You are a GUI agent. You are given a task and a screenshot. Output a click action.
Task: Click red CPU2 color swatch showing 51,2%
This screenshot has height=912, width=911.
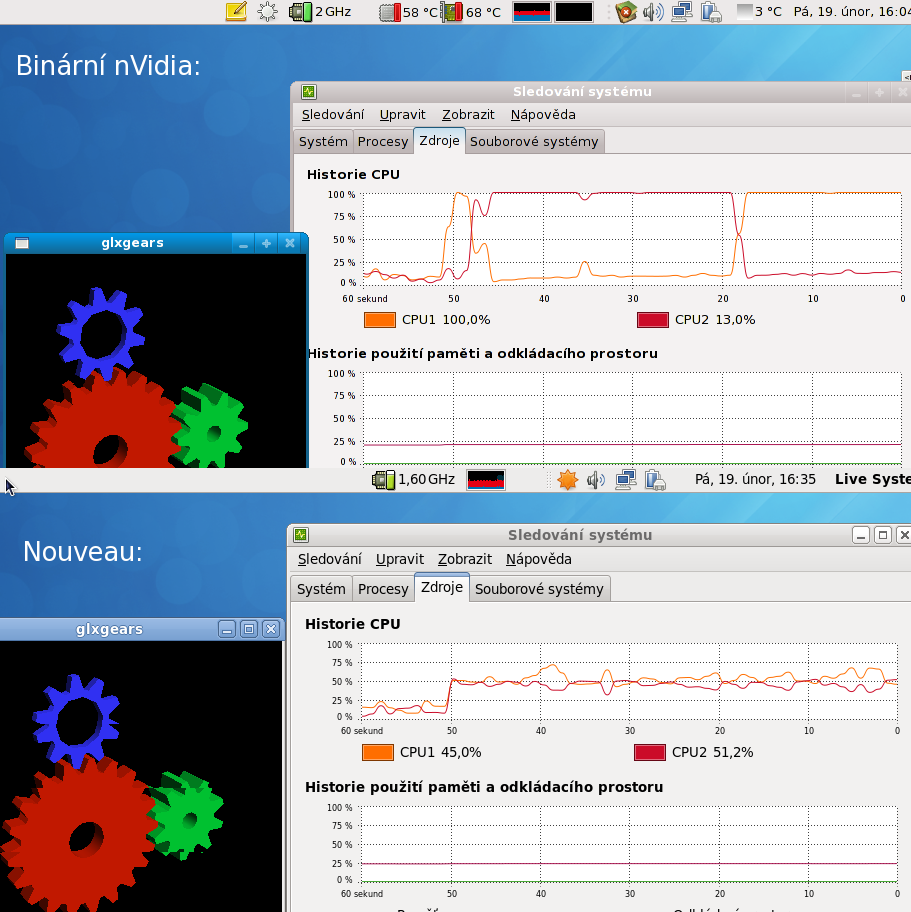point(650,753)
